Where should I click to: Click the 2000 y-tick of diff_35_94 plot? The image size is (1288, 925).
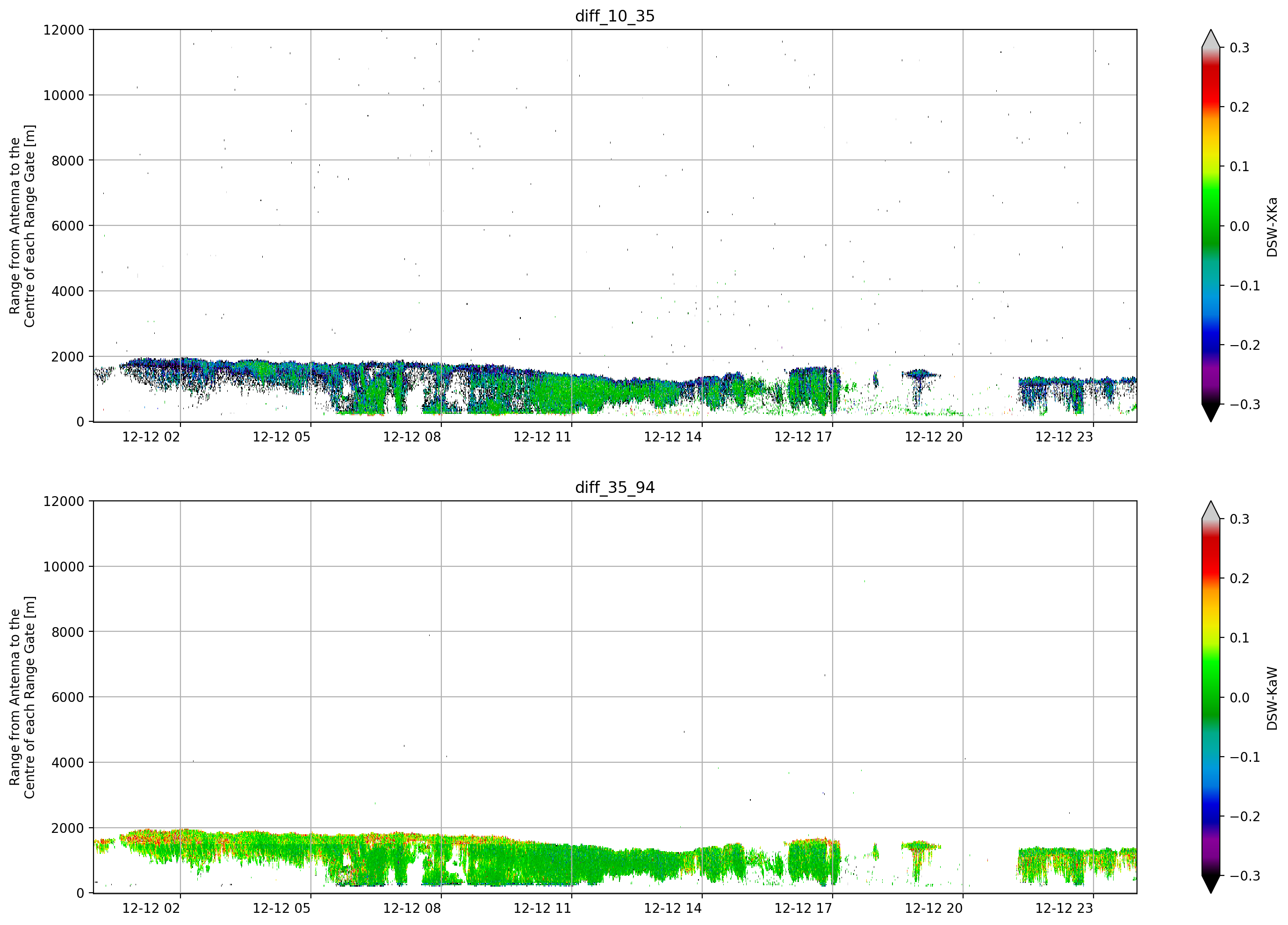[68, 828]
